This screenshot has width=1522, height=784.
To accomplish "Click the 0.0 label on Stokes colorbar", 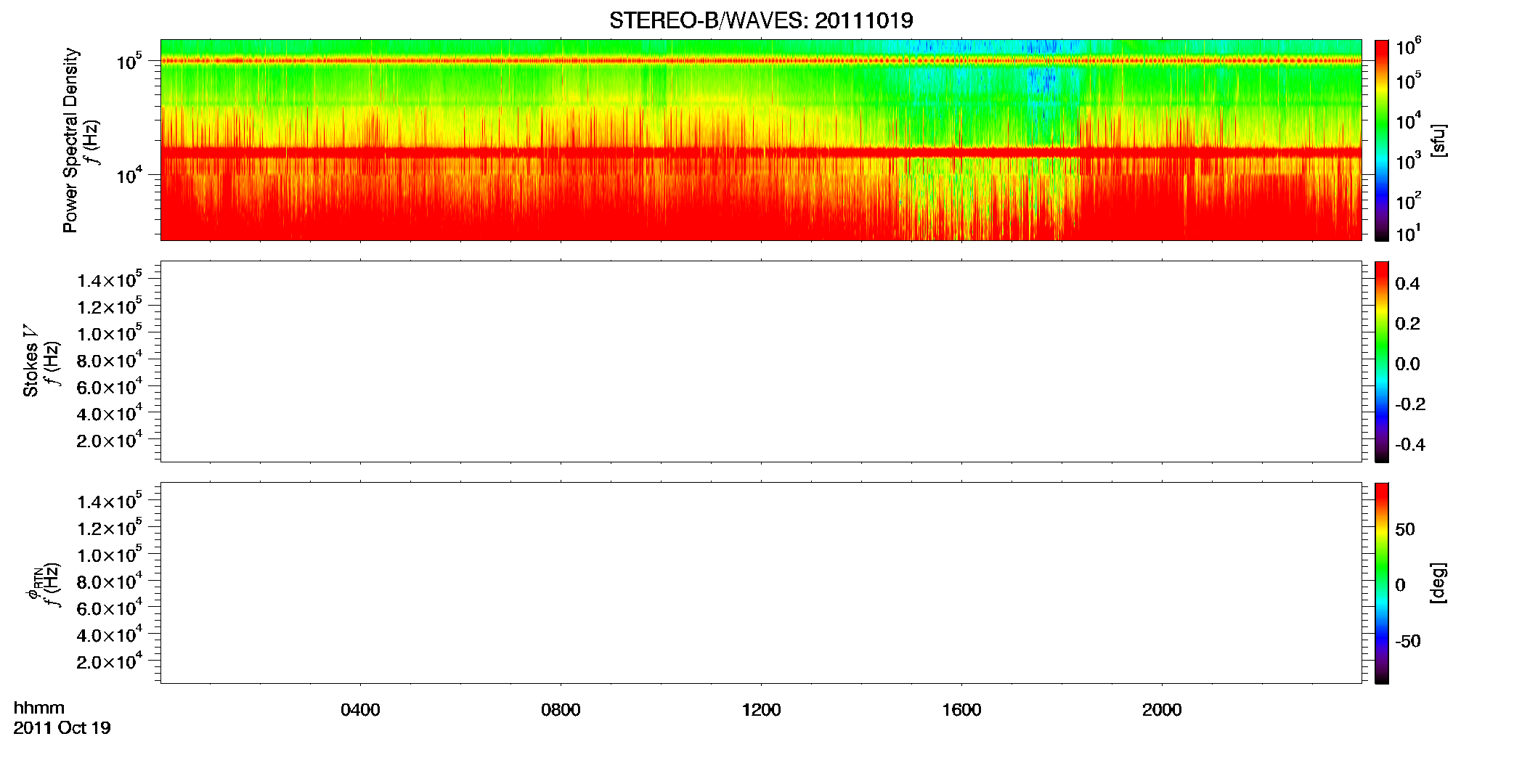I will pos(1407,364).
